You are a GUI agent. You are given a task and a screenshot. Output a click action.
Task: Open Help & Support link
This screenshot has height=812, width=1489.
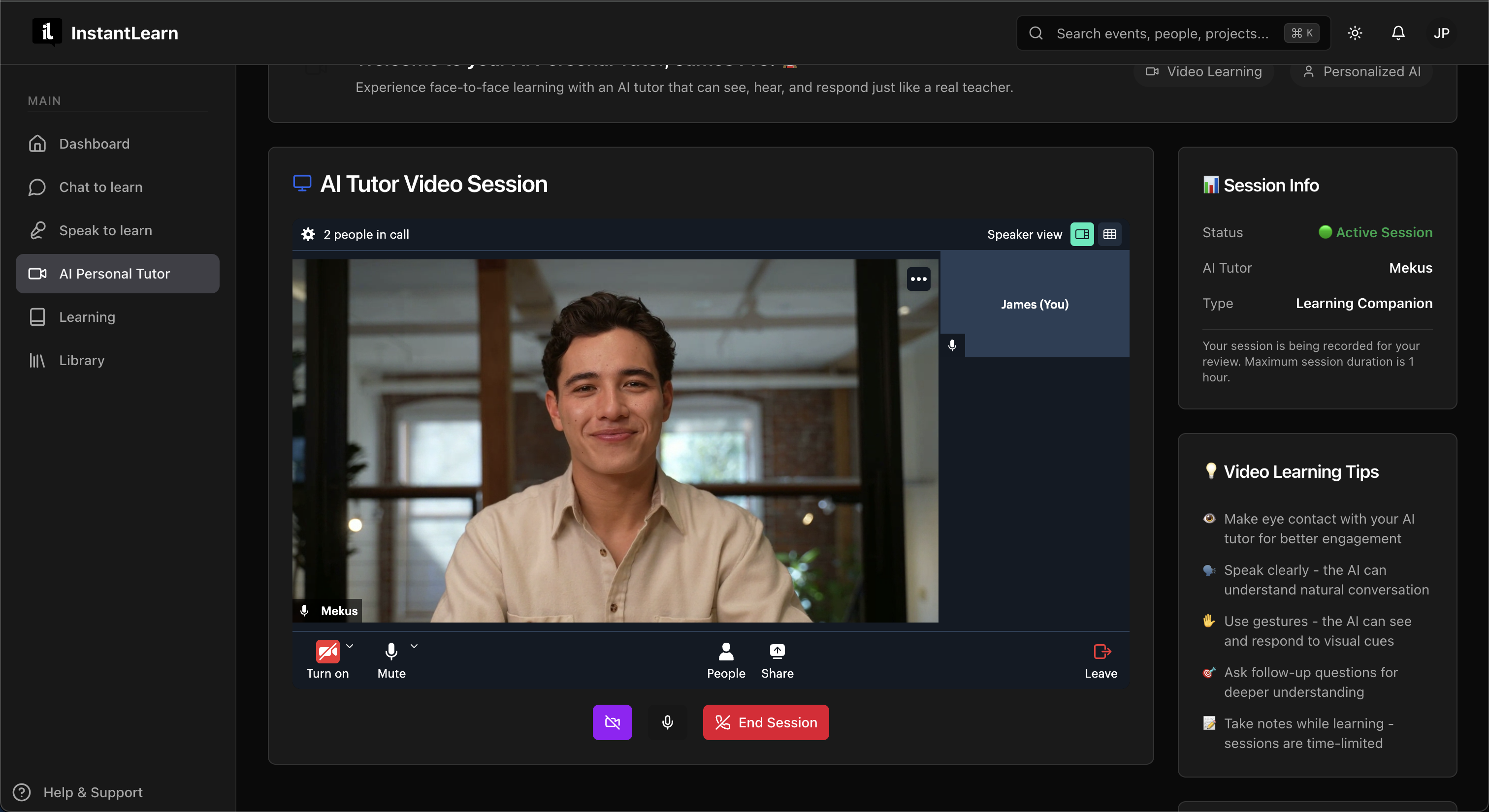tap(93, 792)
